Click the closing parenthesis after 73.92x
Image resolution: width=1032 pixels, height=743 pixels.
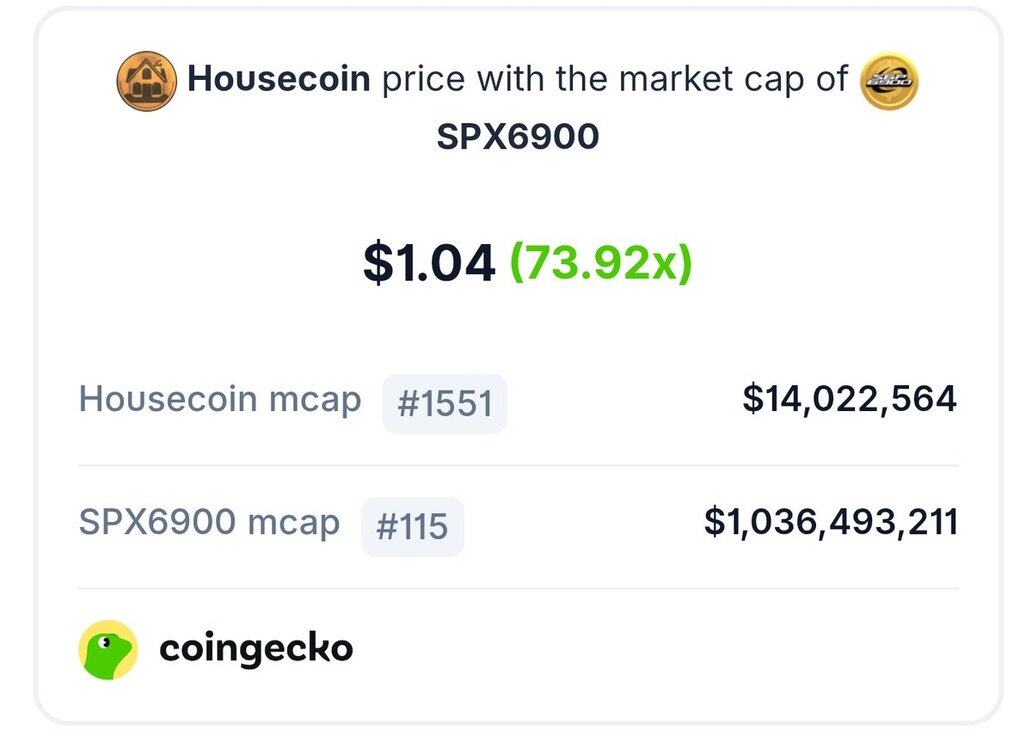684,263
